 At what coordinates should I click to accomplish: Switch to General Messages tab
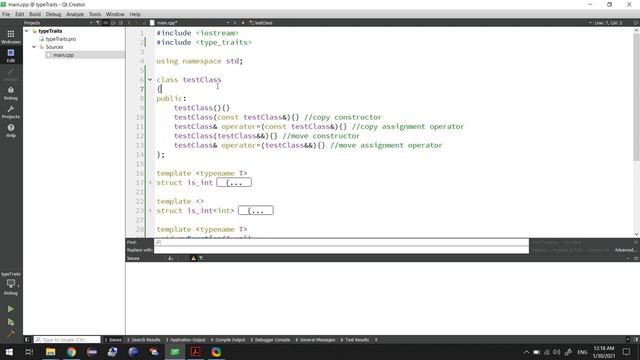tap(315, 340)
